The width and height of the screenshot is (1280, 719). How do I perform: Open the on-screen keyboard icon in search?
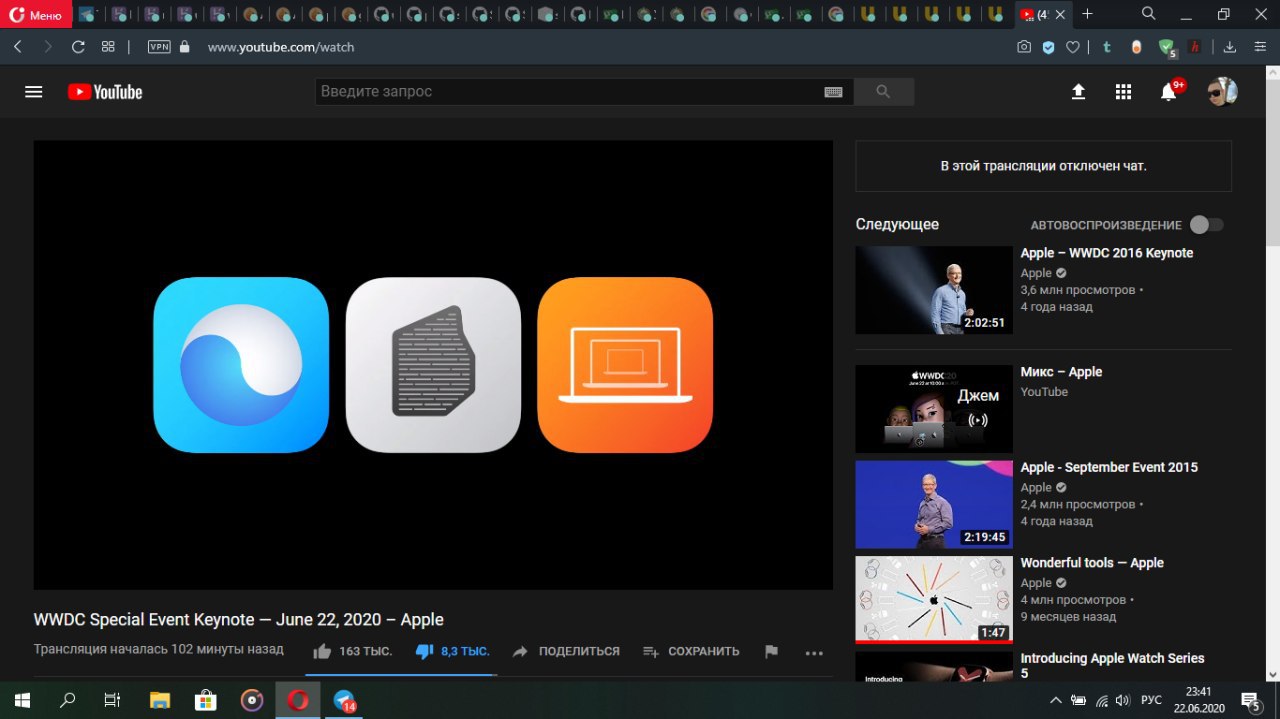point(833,92)
